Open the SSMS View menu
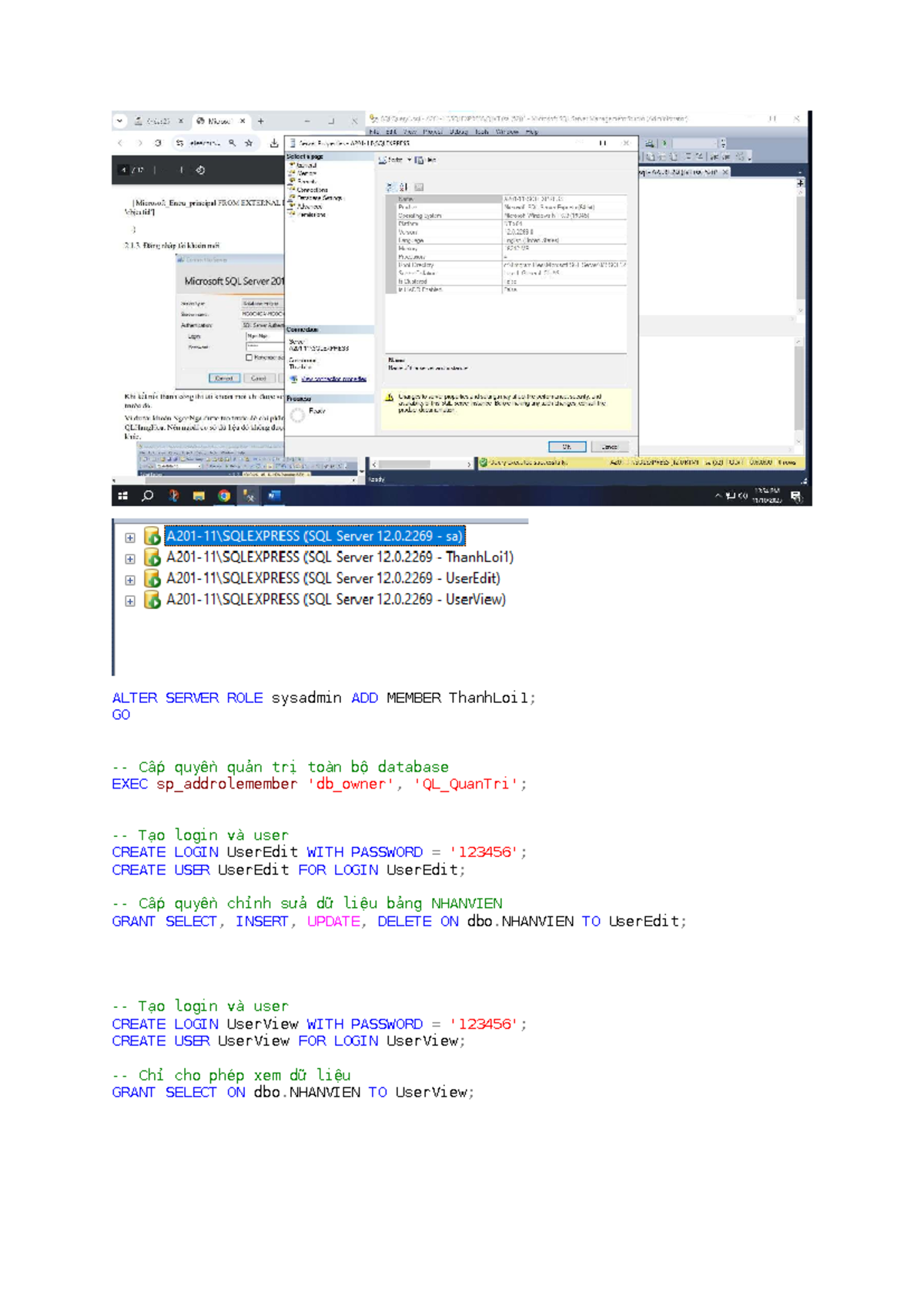 pyautogui.click(x=410, y=132)
